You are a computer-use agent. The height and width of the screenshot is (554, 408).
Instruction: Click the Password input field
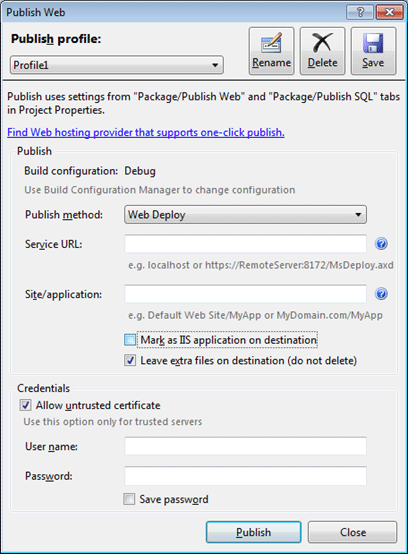(x=246, y=476)
